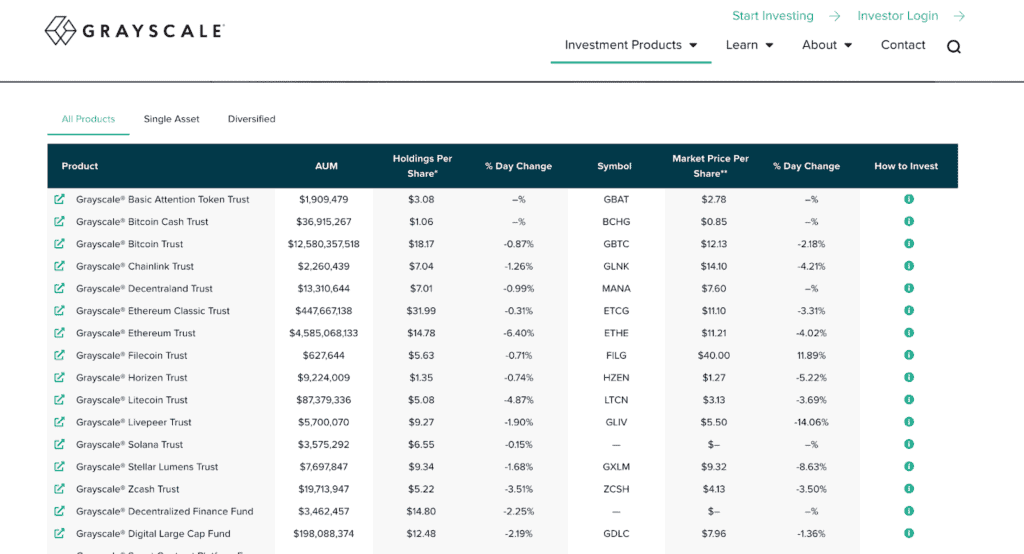Screen dimensions: 1024x554
Task: Click How to Invest info icon for ZCSH row
Action: [908, 489]
